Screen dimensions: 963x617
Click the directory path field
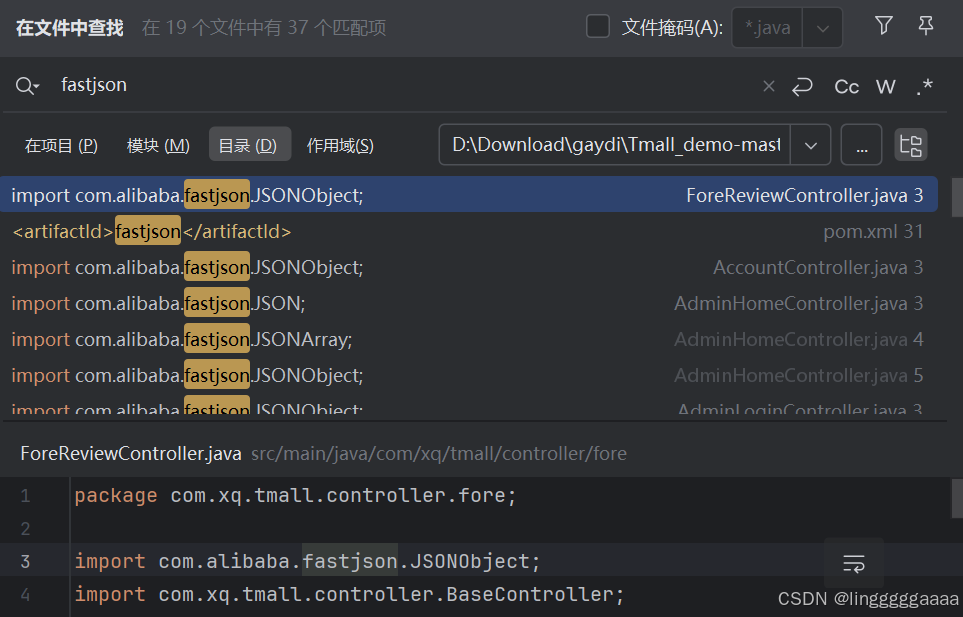(615, 145)
